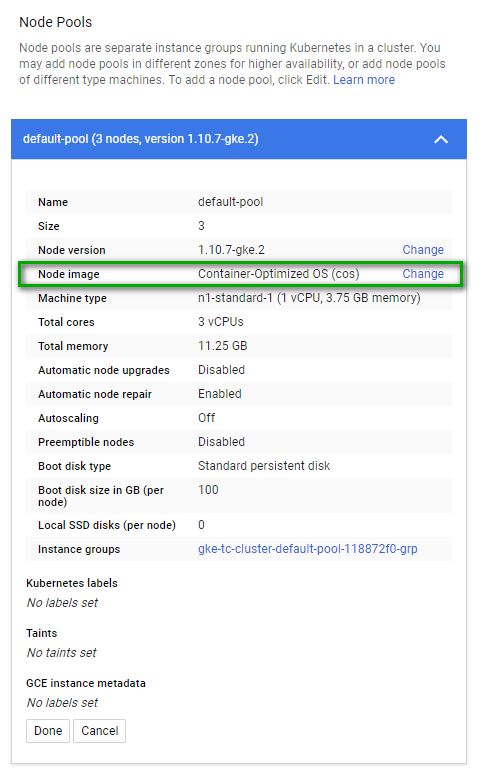Open the Learn more link

364,80
